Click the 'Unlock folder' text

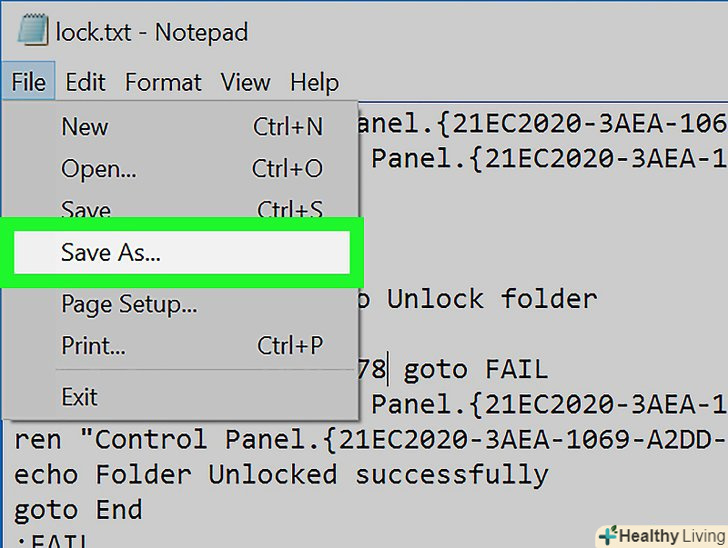(x=491, y=298)
